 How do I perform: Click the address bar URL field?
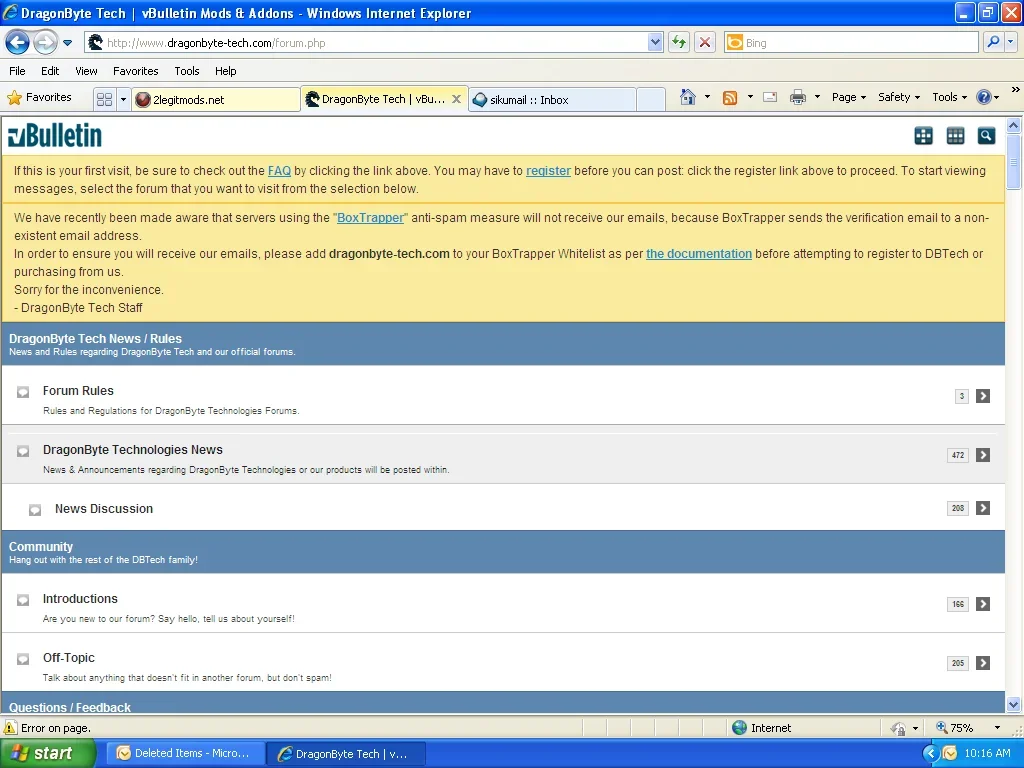366,43
